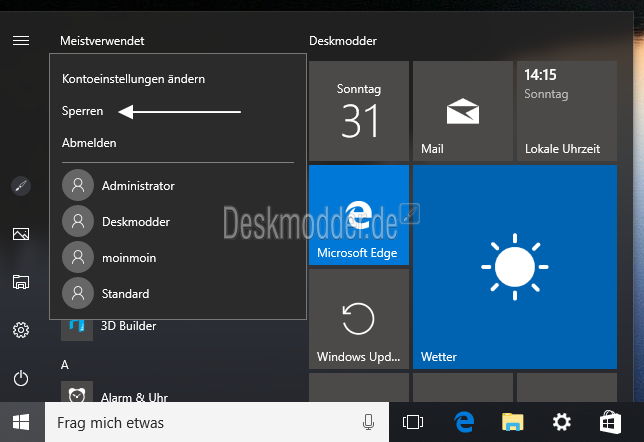Open Settings from the taskbar

561,422
